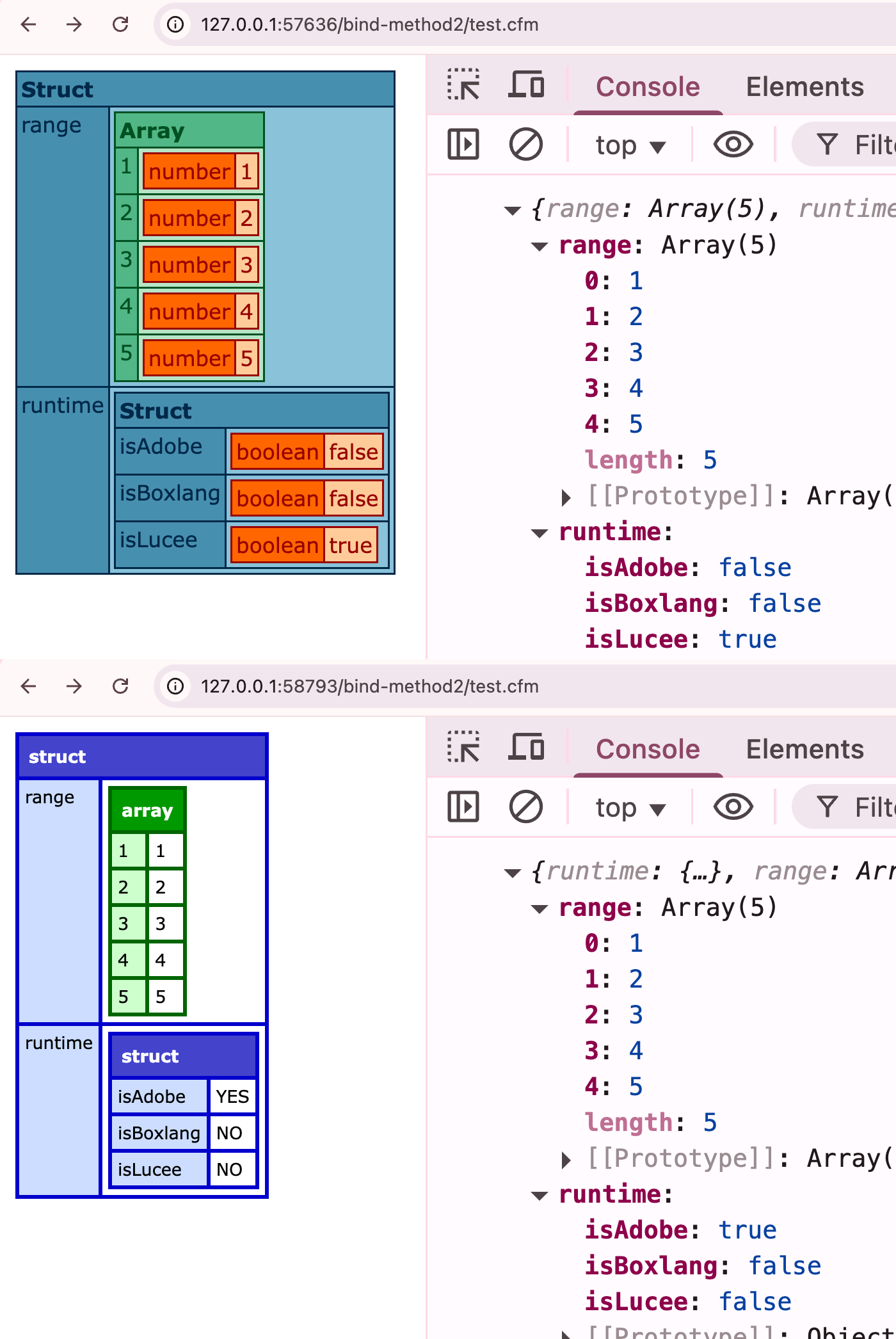This screenshot has height=1339, width=896.
Task: Open top context dropdown in top DevTools
Action: (x=630, y=145)
